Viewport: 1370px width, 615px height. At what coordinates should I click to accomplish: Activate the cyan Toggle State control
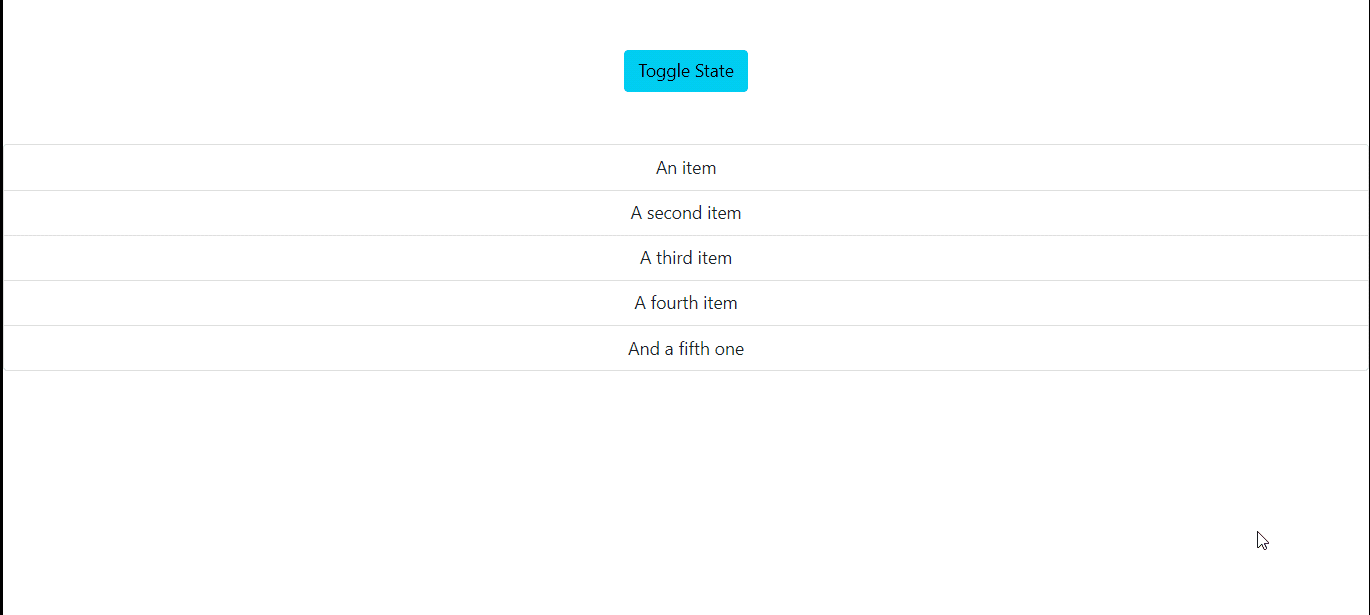(x=685, y=70)
